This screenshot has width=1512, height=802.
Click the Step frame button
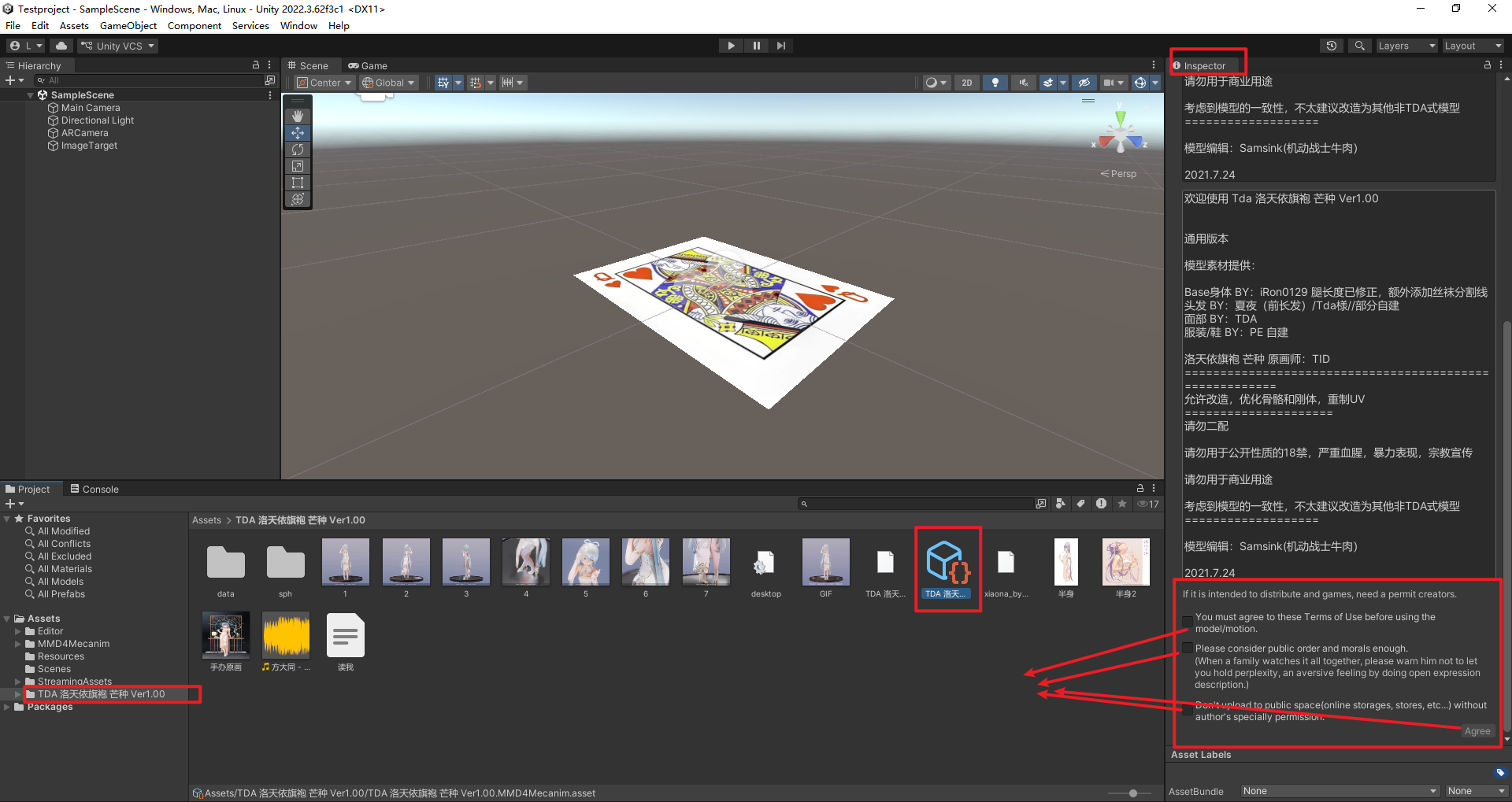click(780, 46)
